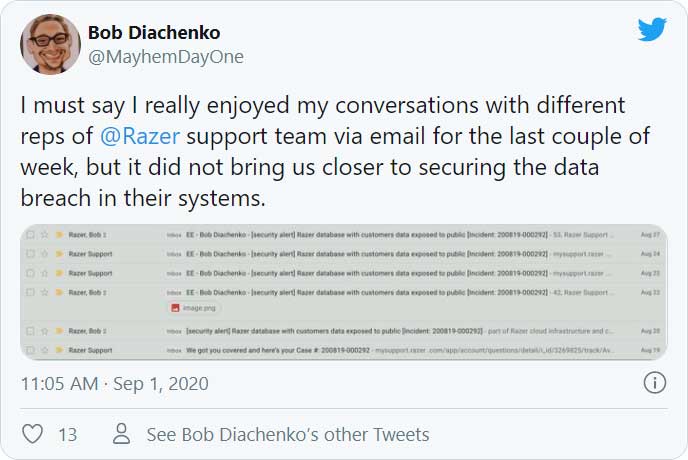Star the Aug 27 email
Screen dimensions: 688x460
[45, 235]
